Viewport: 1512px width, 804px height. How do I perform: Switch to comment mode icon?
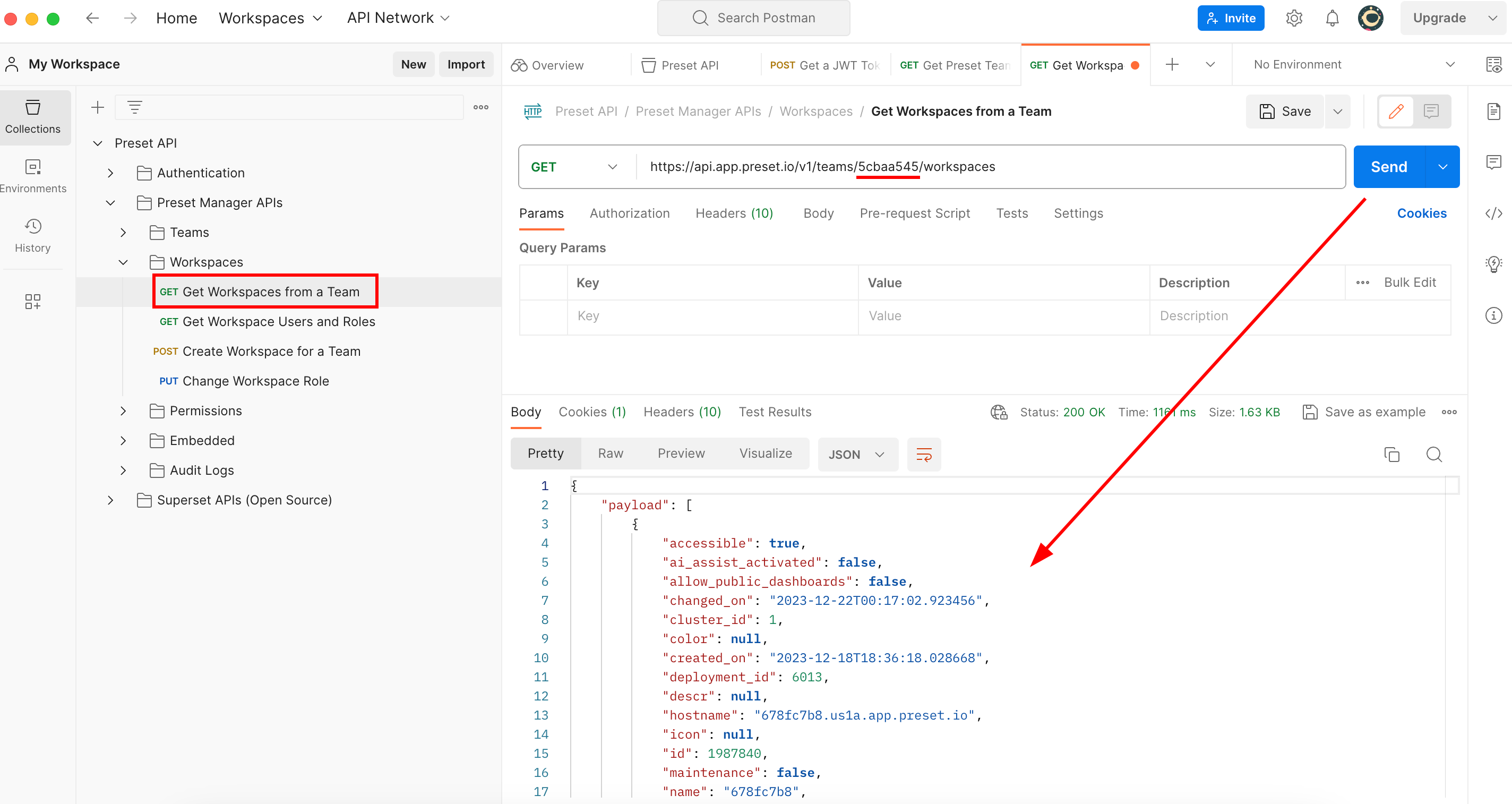tap(1430, 111)
